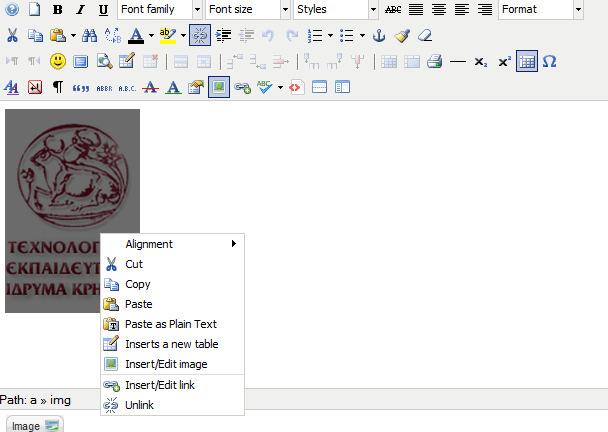
Task: Open the HTML source editor icon
Action: (296, 87)
